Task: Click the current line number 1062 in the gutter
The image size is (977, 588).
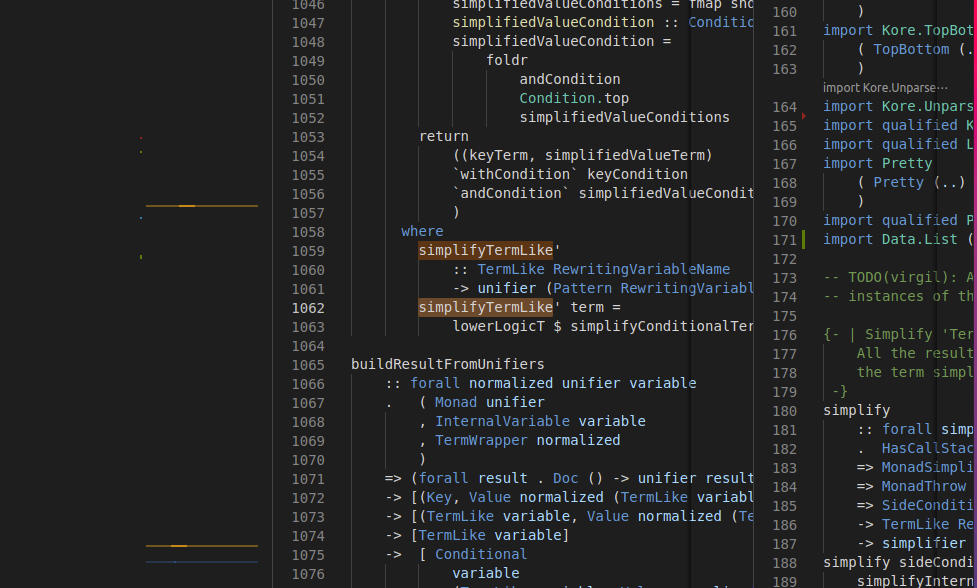Action: (x=308, y=307)
